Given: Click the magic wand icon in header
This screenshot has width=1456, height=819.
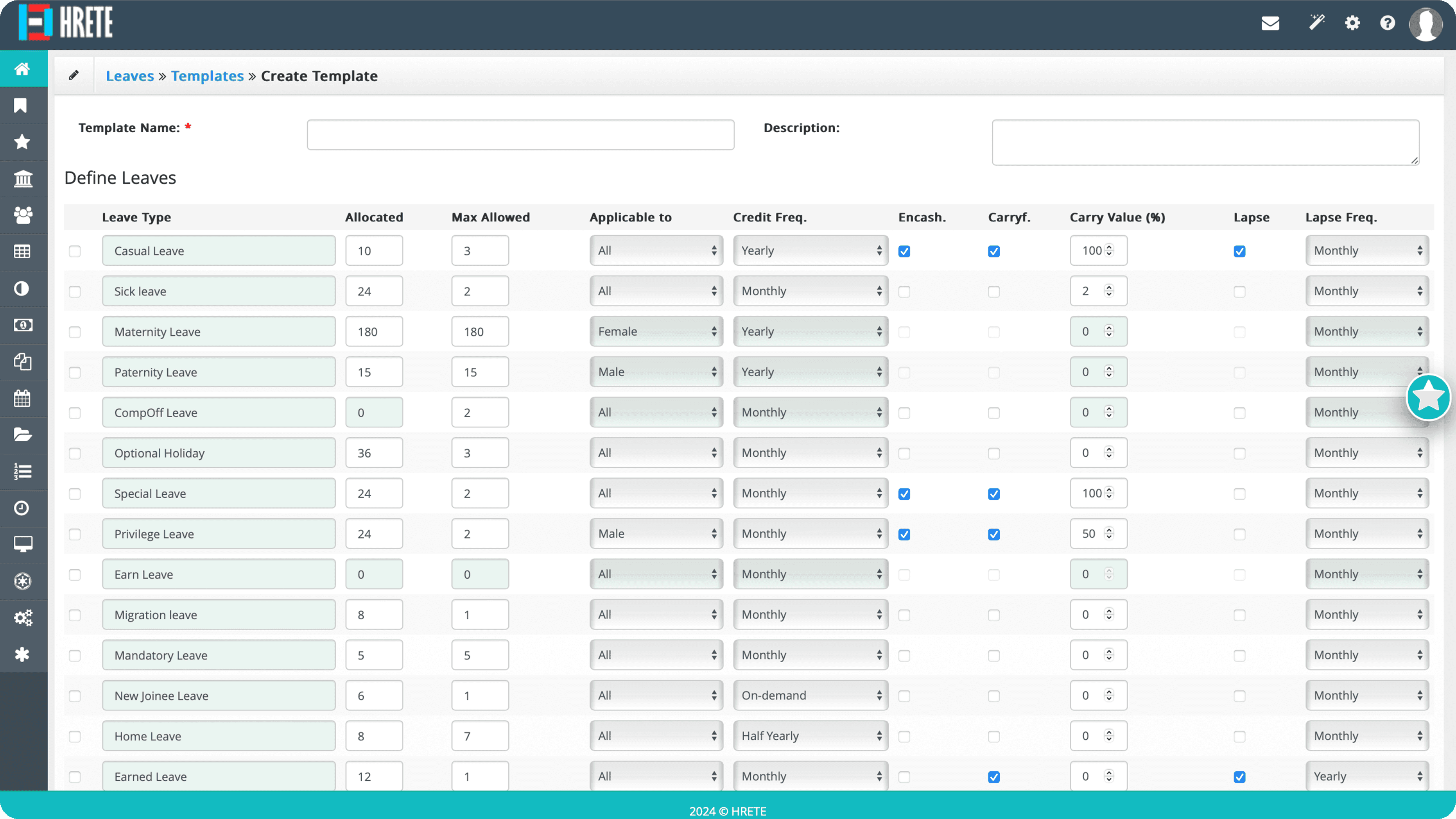Looking at the screenshot, I should [1316, 23].
